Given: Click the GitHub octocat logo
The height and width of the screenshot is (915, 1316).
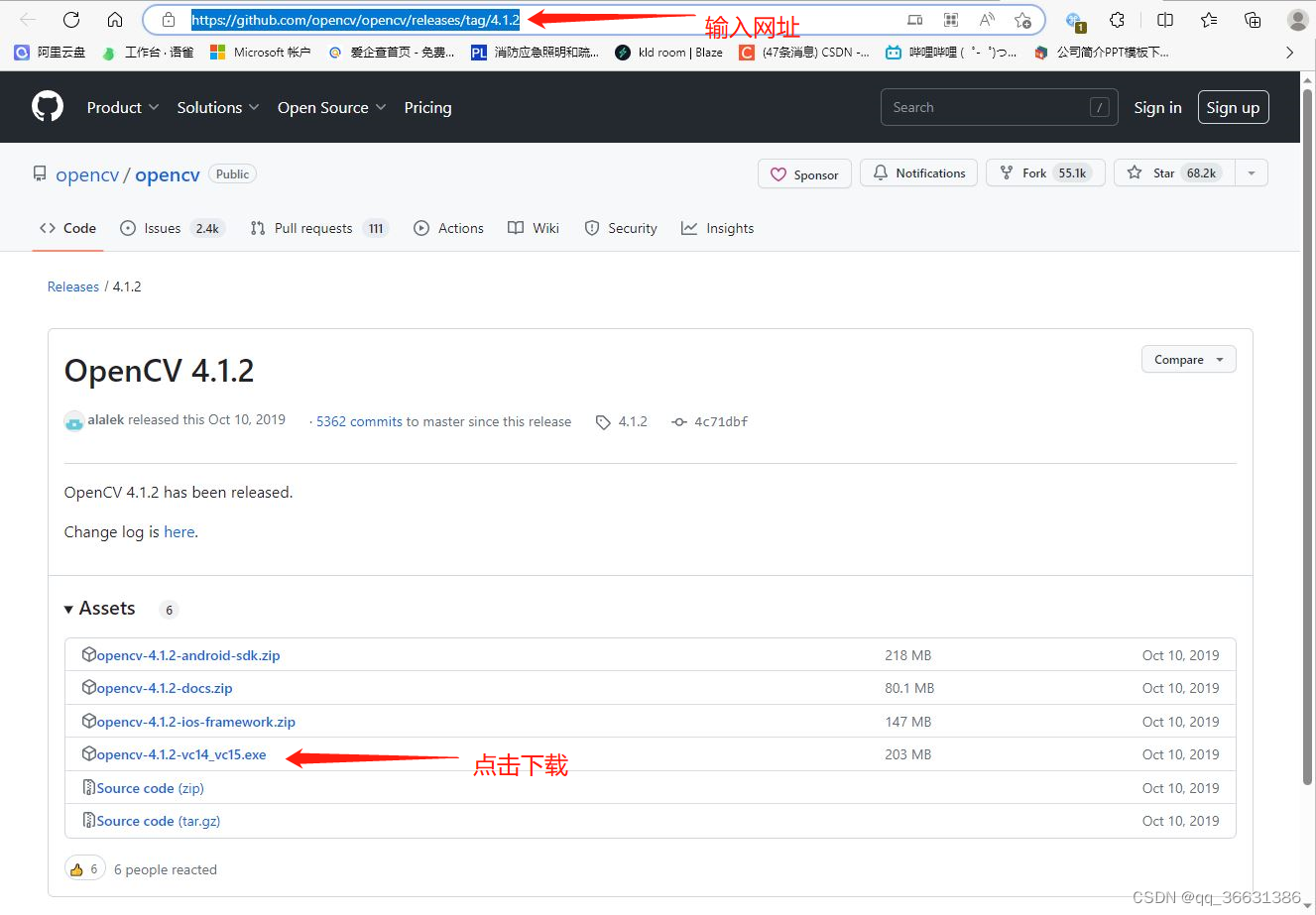Looking at the screenshot, I should [48, 107].
